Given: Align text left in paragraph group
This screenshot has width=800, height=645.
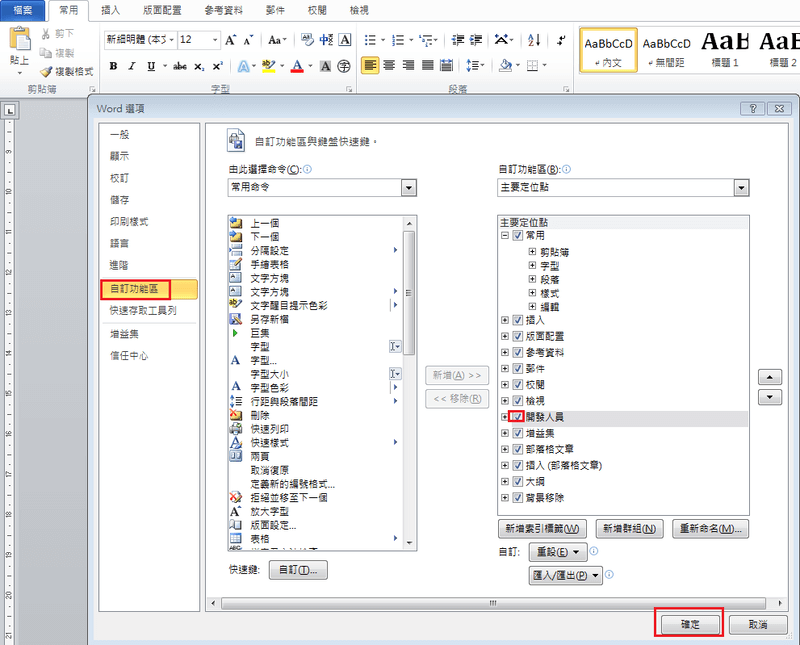Looking at the screenshot, I should tap(370, 65).
